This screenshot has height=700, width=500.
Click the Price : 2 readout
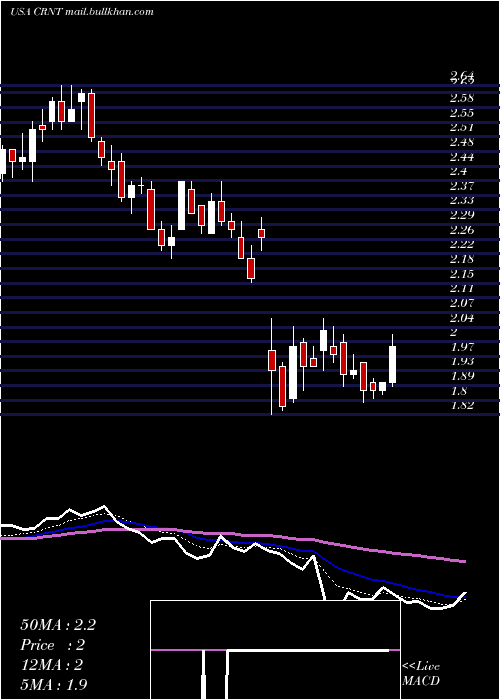53,645
